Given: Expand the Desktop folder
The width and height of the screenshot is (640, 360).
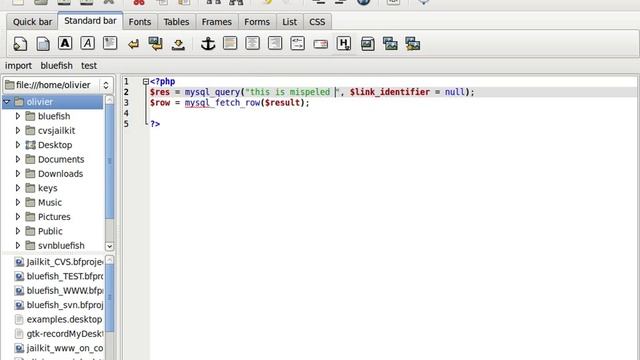Looking at the screenshot, I should [18, 145].
